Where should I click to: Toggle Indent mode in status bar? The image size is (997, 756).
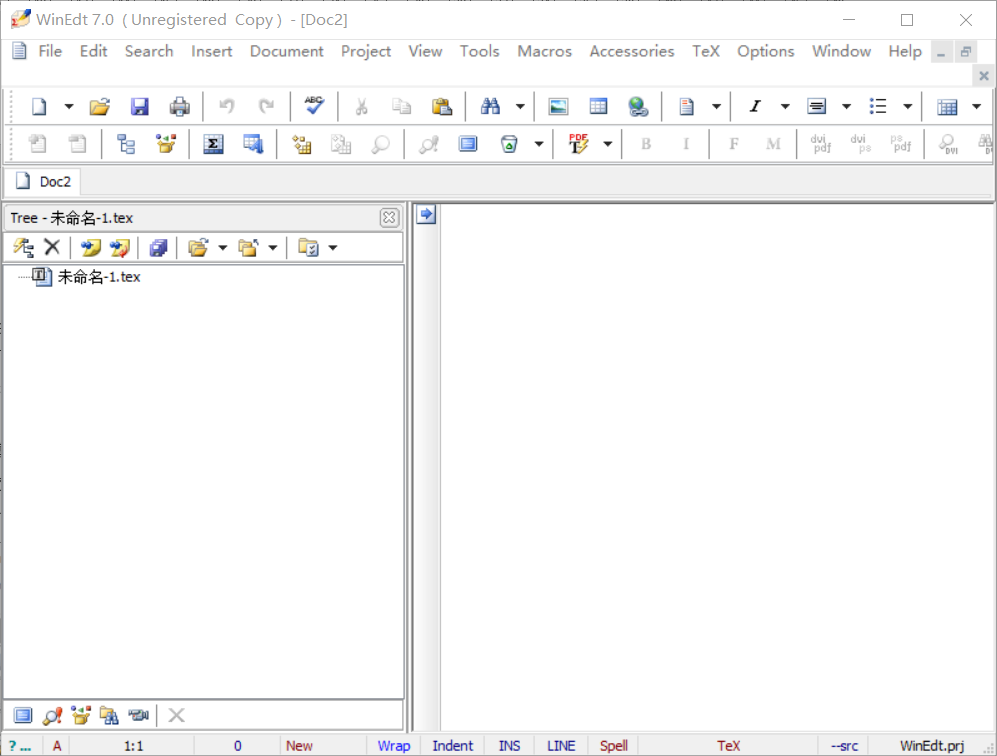tap(453, 745)
